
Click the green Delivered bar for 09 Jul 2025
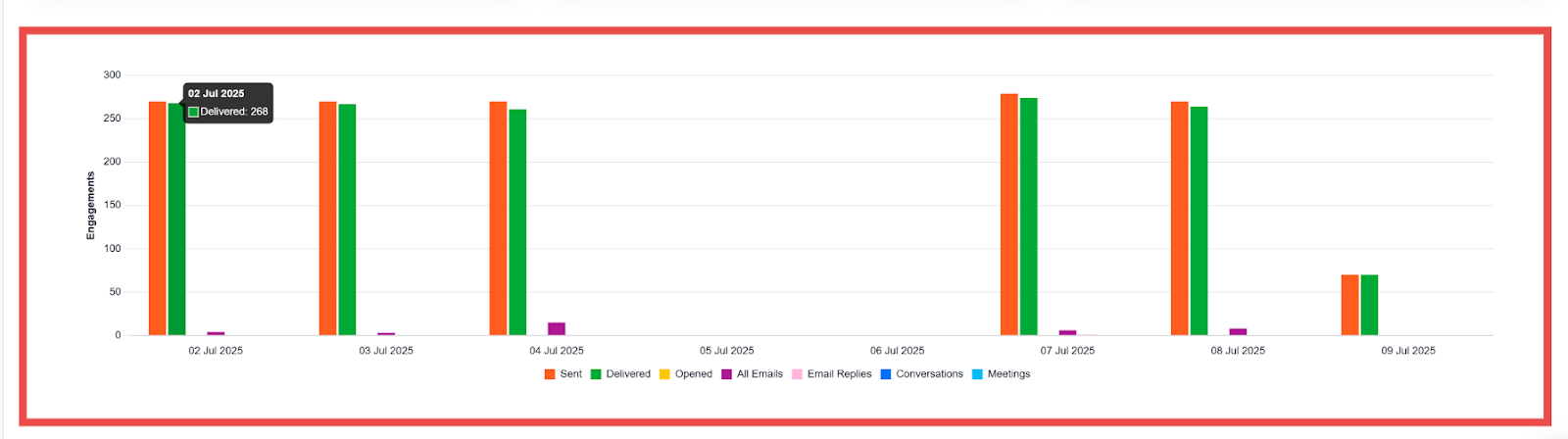coord(1369,305)
